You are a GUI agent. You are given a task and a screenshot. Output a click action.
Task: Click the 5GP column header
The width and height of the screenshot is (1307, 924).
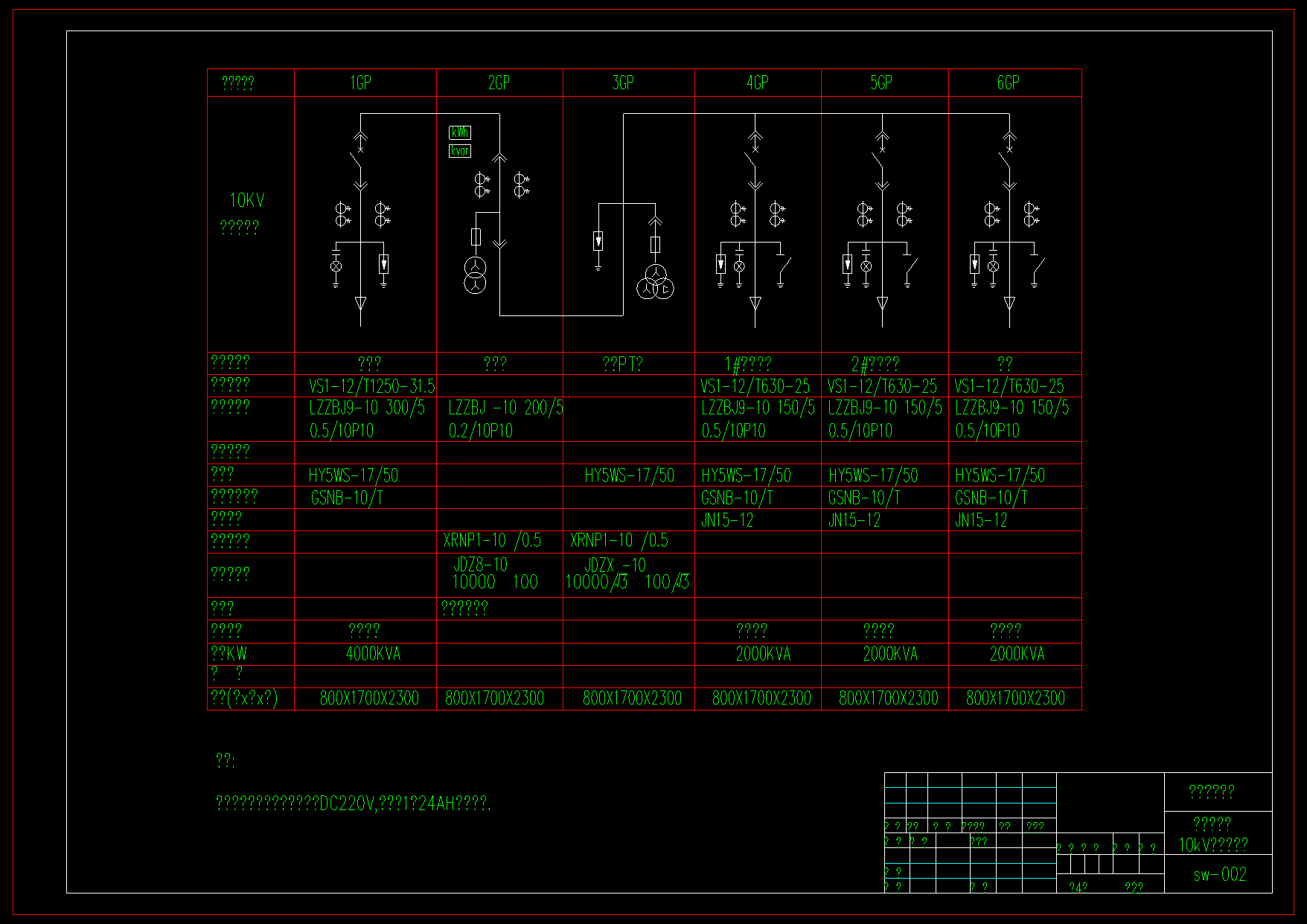[x=881, y=83]
